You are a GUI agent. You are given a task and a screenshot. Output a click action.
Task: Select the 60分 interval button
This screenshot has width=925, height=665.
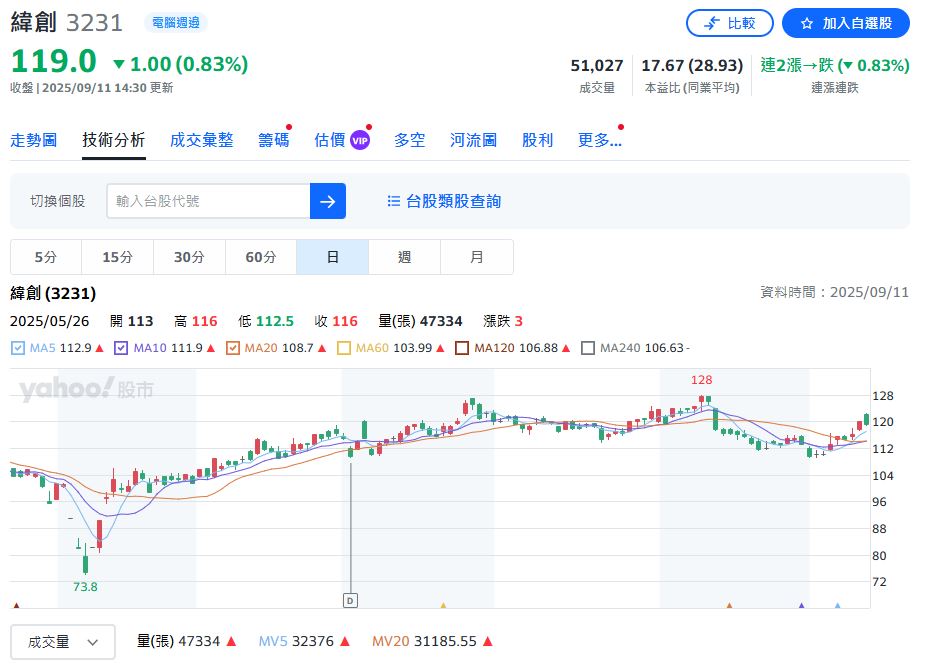tap(260, 257)
